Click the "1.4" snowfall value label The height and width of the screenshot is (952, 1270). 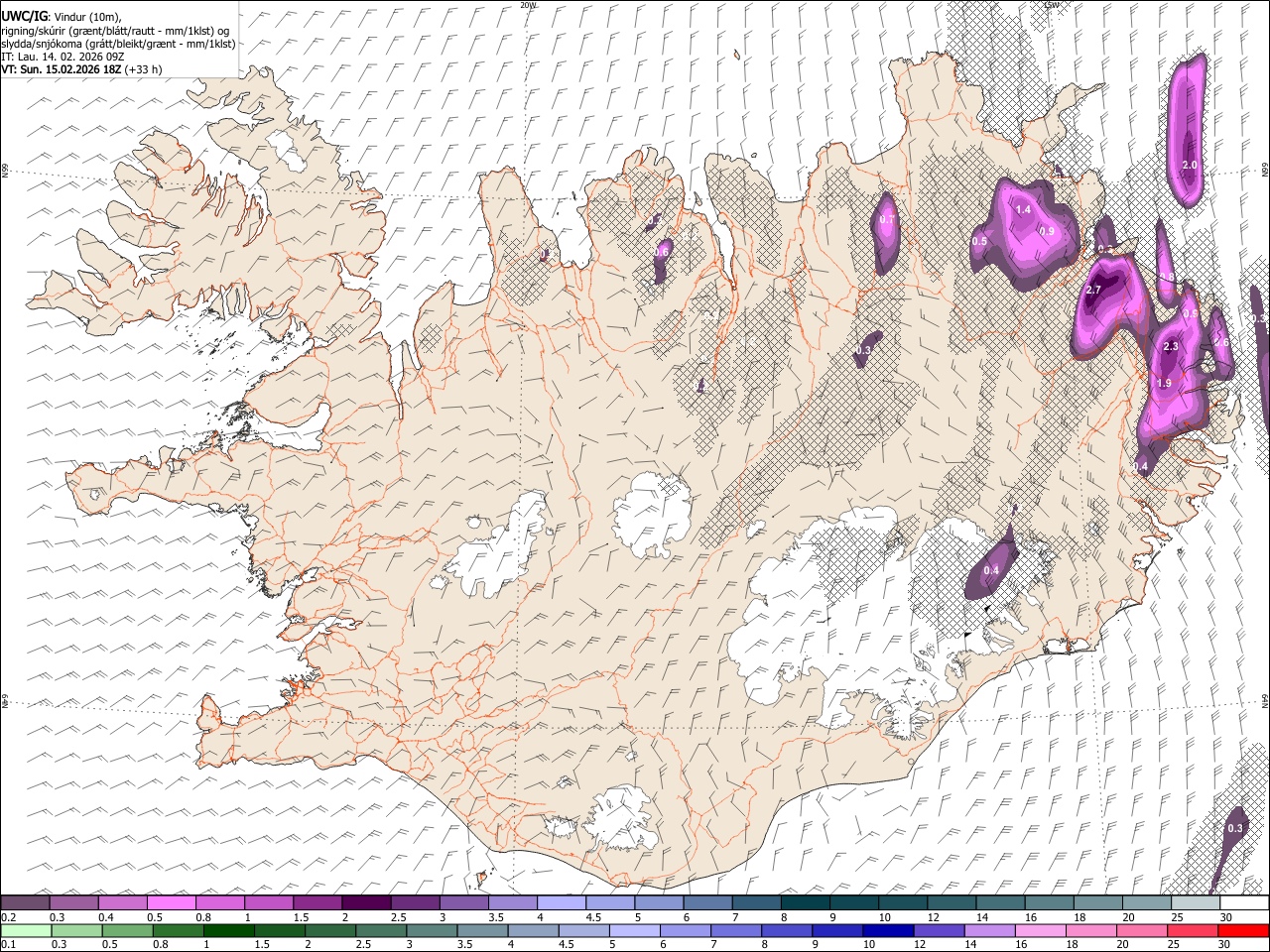click(x=1024, y=210)
